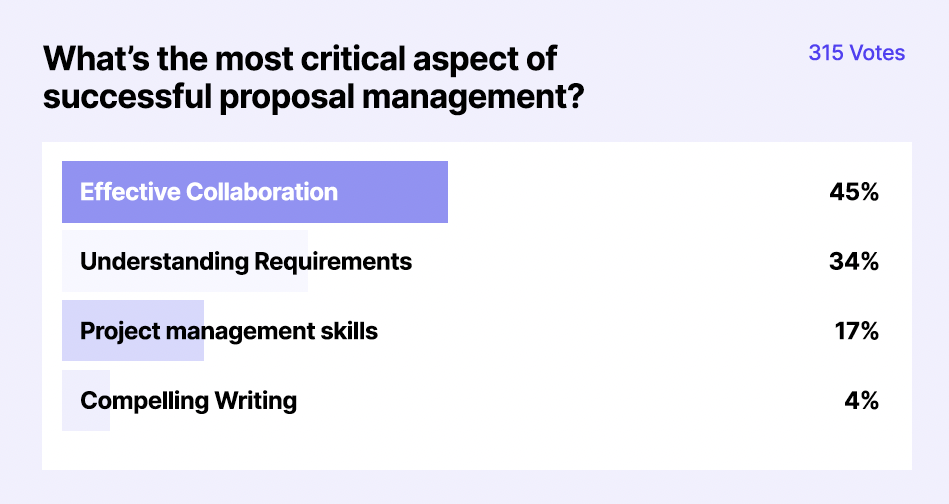Click the 34% result figure
Image resolution: width=949 pixels, height=504 pixels.
[853, 262]
